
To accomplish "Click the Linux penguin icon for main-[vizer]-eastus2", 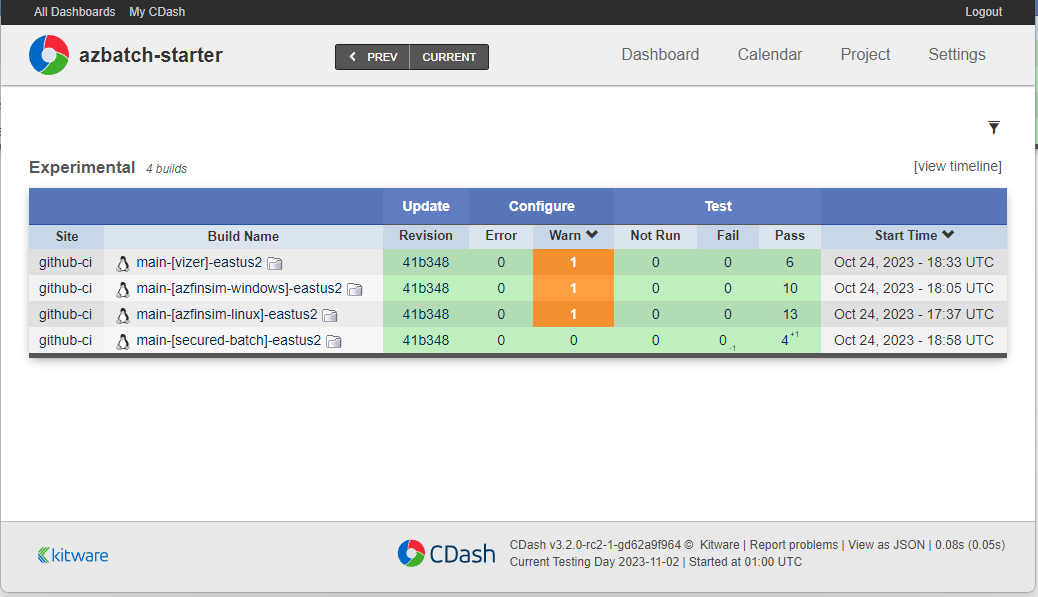I will tap(122, 262).
